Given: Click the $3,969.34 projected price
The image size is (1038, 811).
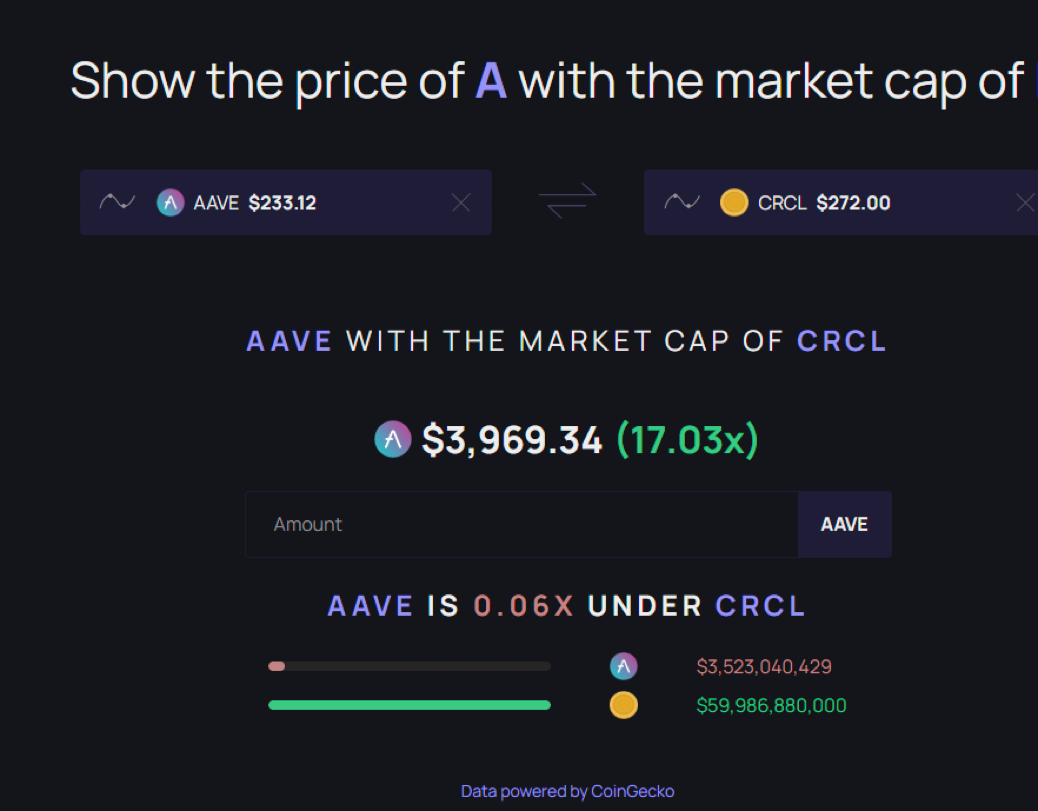Looking at the screenshot, I should pos(512,439).
